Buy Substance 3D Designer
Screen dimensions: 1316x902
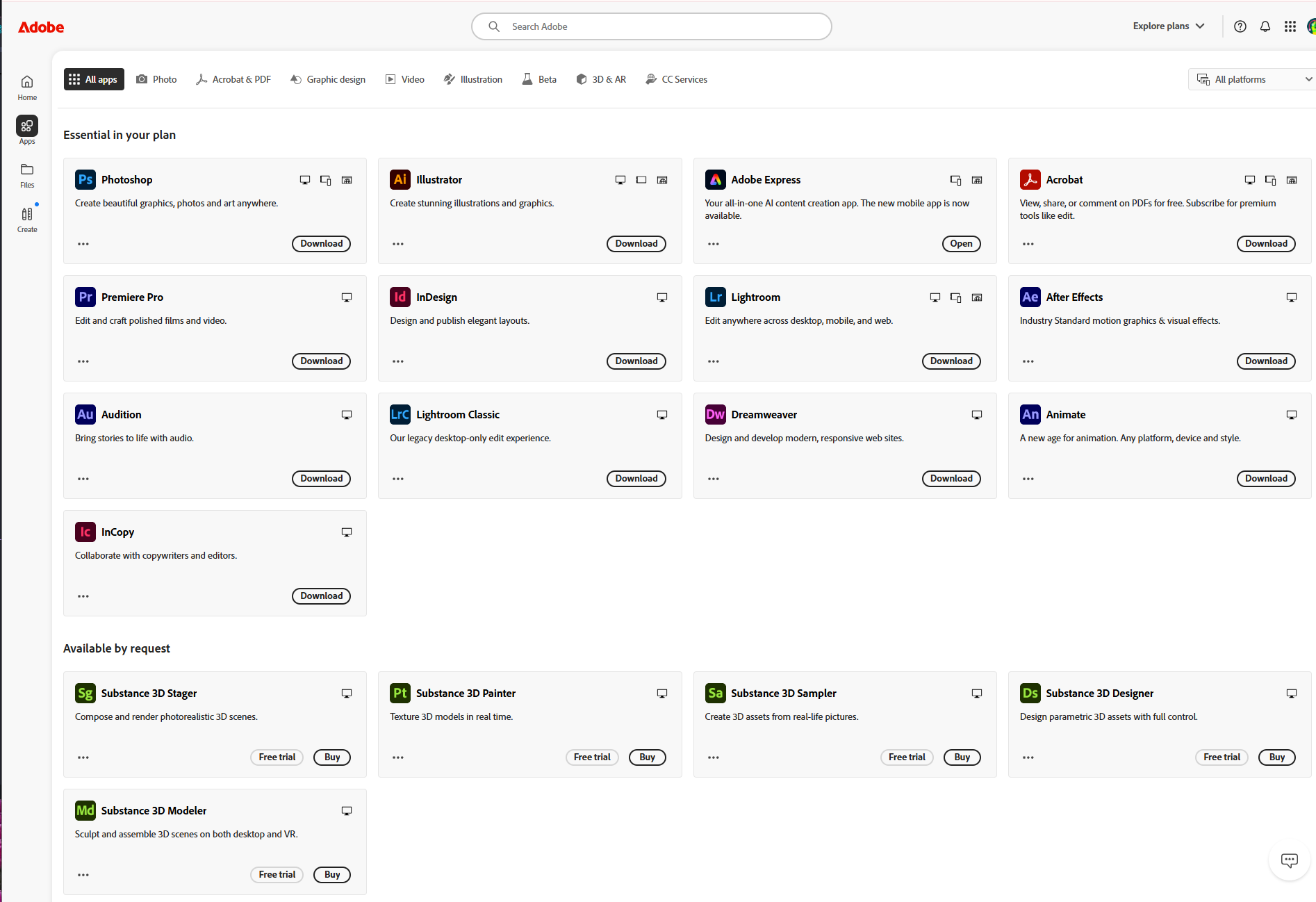[1277, 757]
